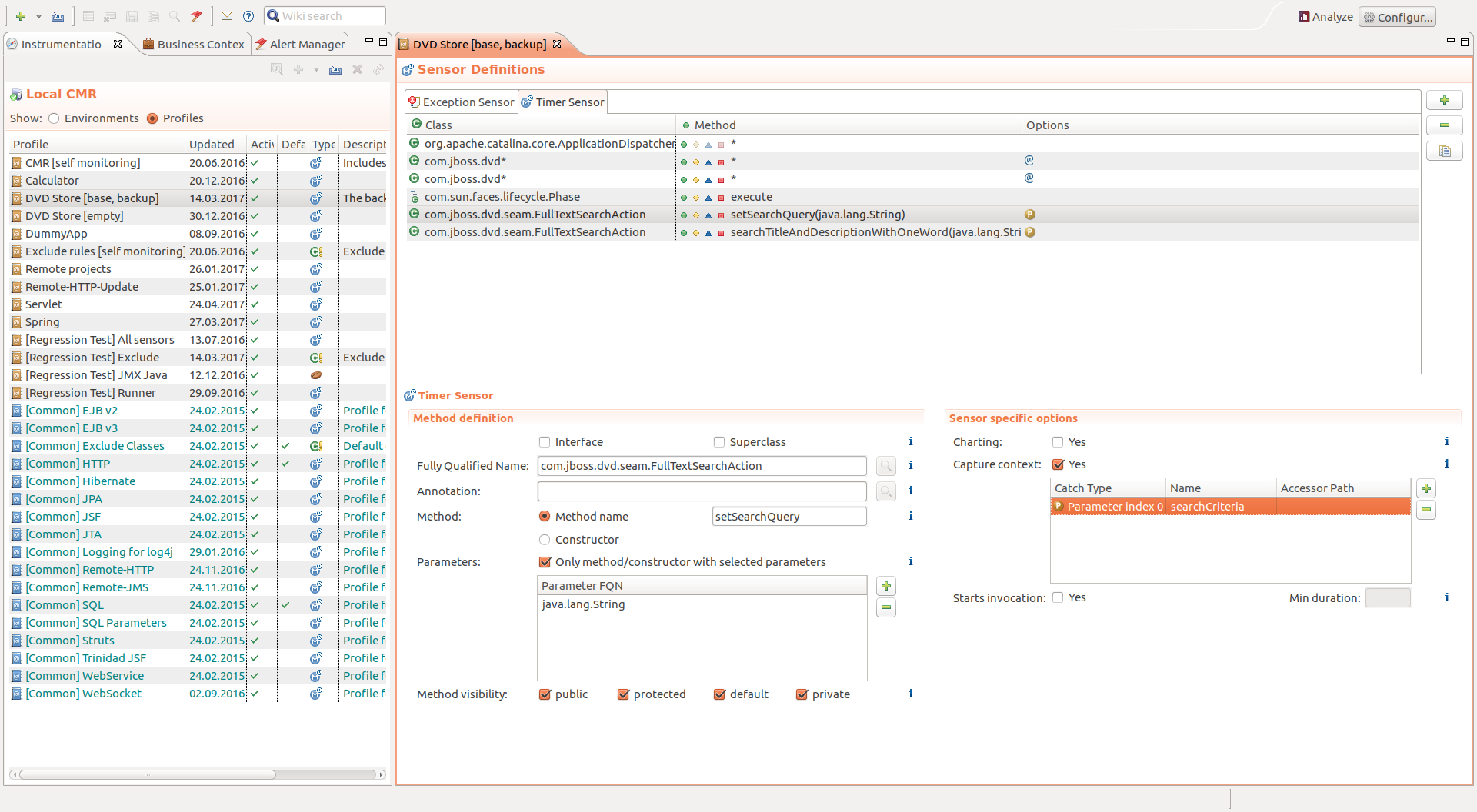Click the red flag alert toolbar icon
The width and height of the screenshot is (1477, 812).
[196, 16]
